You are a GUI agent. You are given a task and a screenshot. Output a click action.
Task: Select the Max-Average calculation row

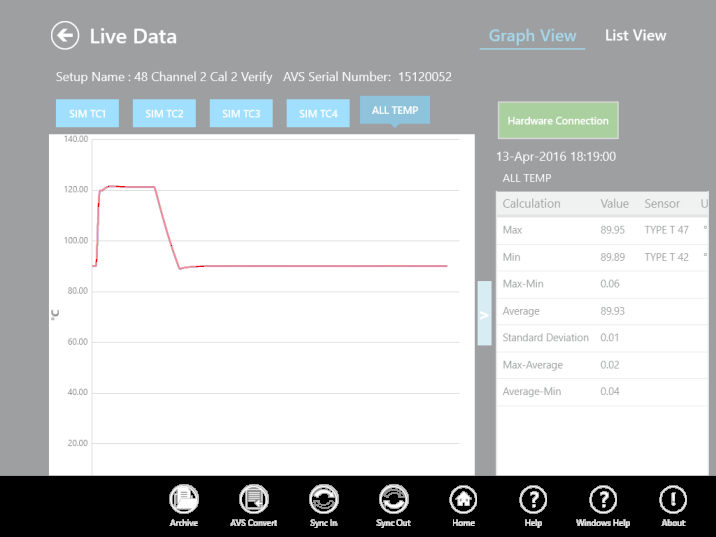[602, 365]
